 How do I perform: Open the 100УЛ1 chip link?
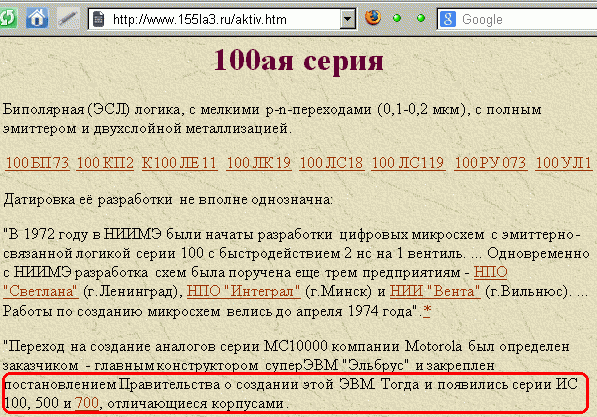[x=563, y=163]
